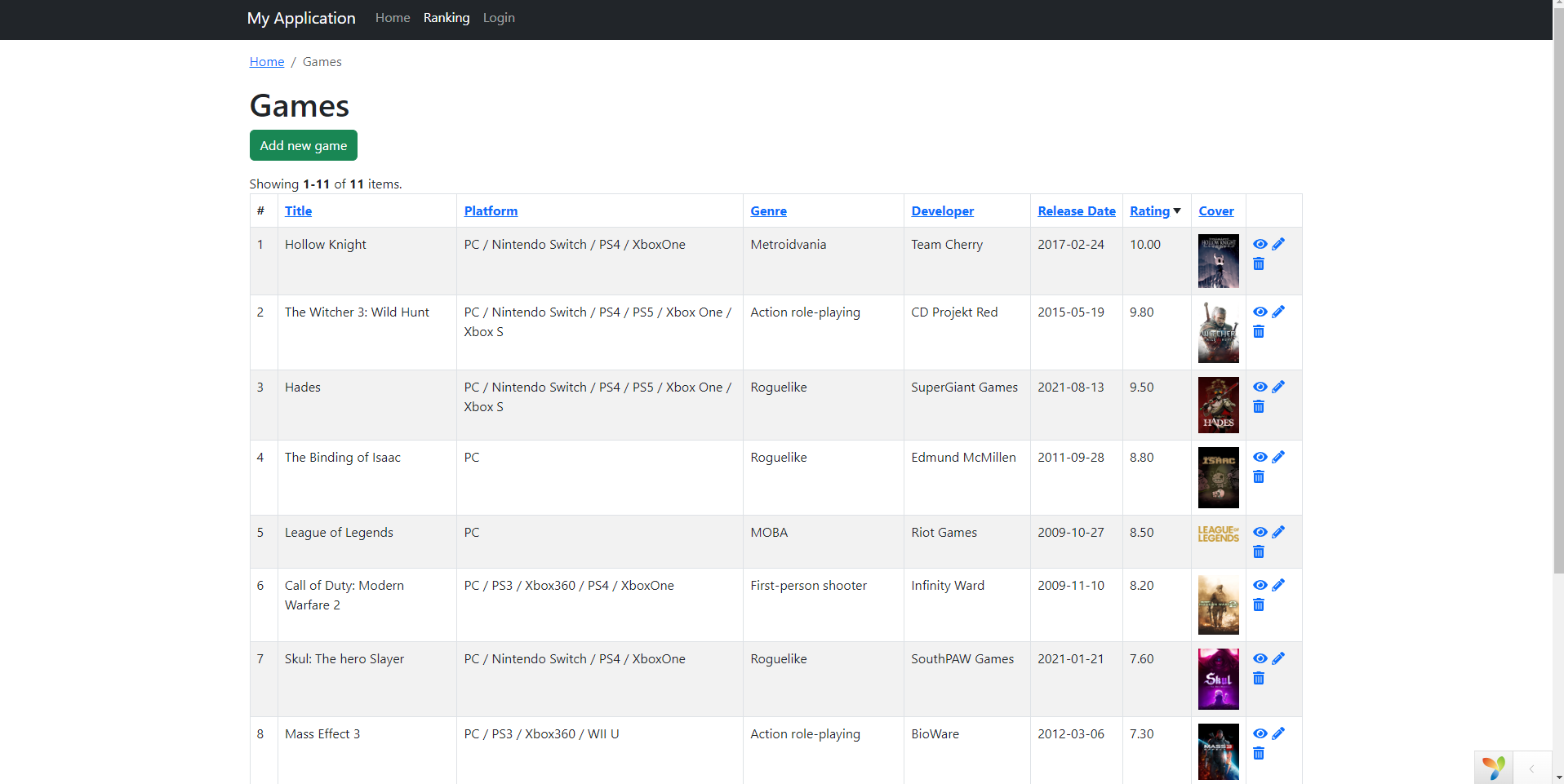This screenshot has height=784, width=1564.
Task: Edit Skul: The hero Slayer entry
Action: 1278,658
